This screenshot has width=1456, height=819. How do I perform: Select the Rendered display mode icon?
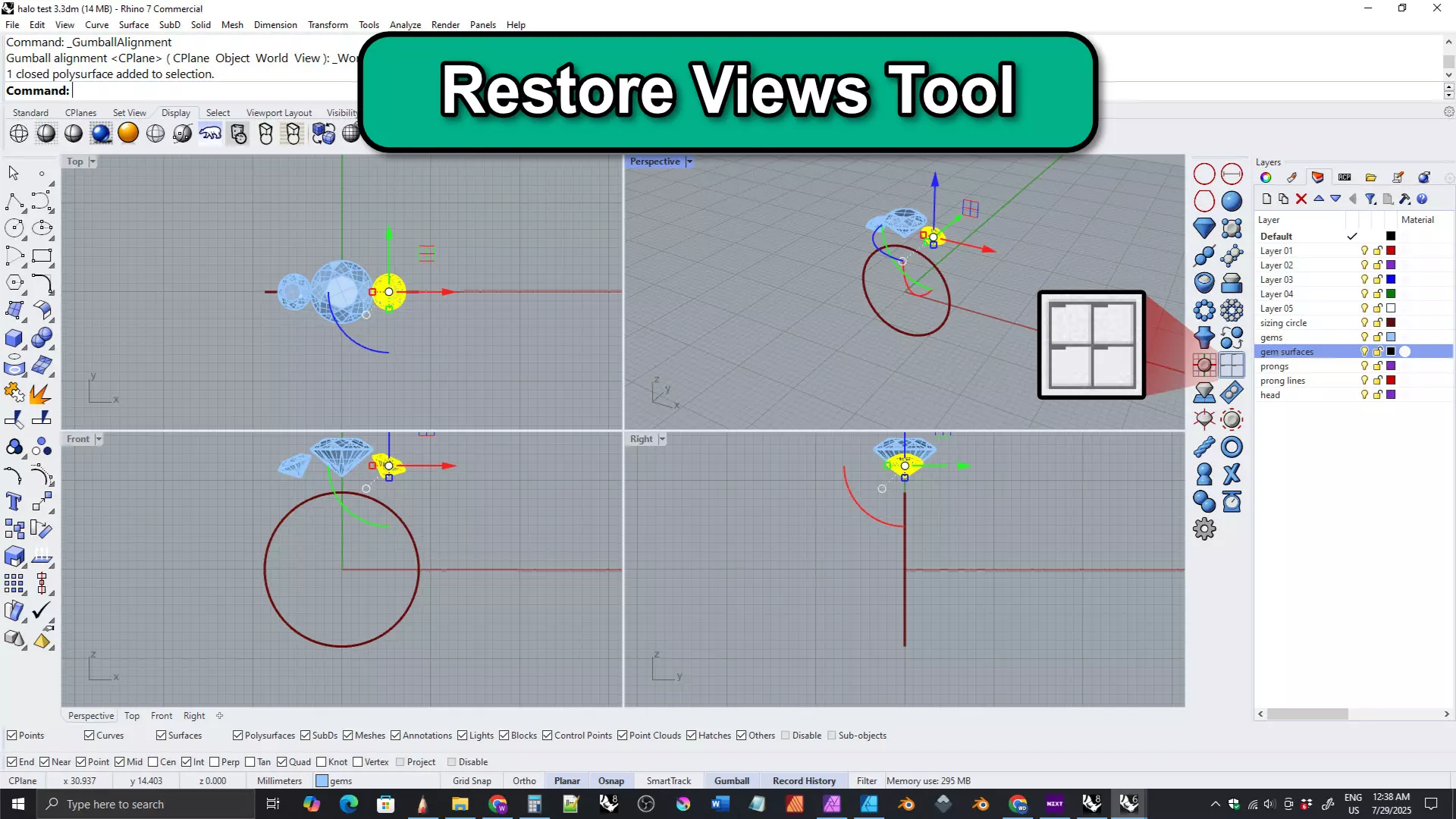tap(101, 133)
